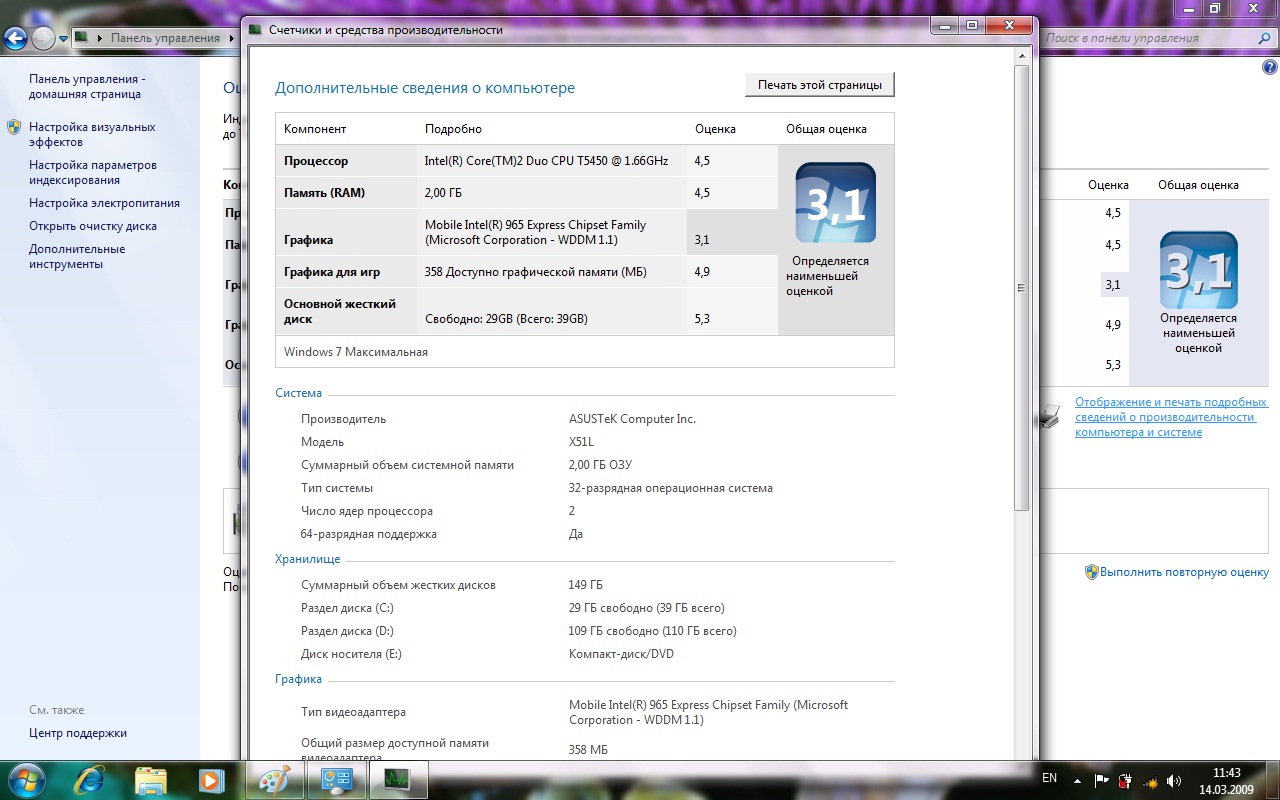
Task: Click model value 'X51L'
Action: (x=582, y=442)
